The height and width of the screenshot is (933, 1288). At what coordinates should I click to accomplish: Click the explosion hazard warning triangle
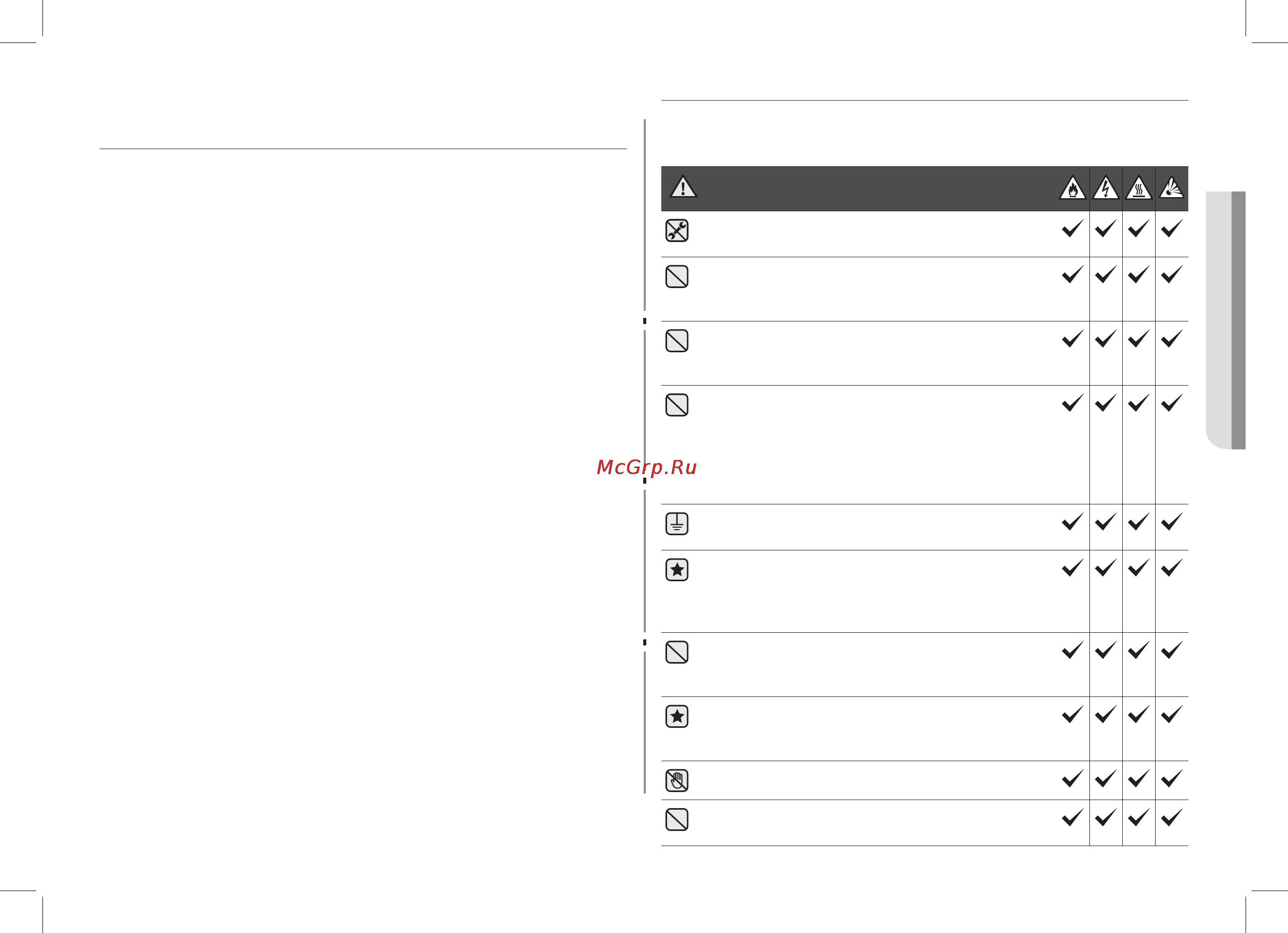[1172, 188]
